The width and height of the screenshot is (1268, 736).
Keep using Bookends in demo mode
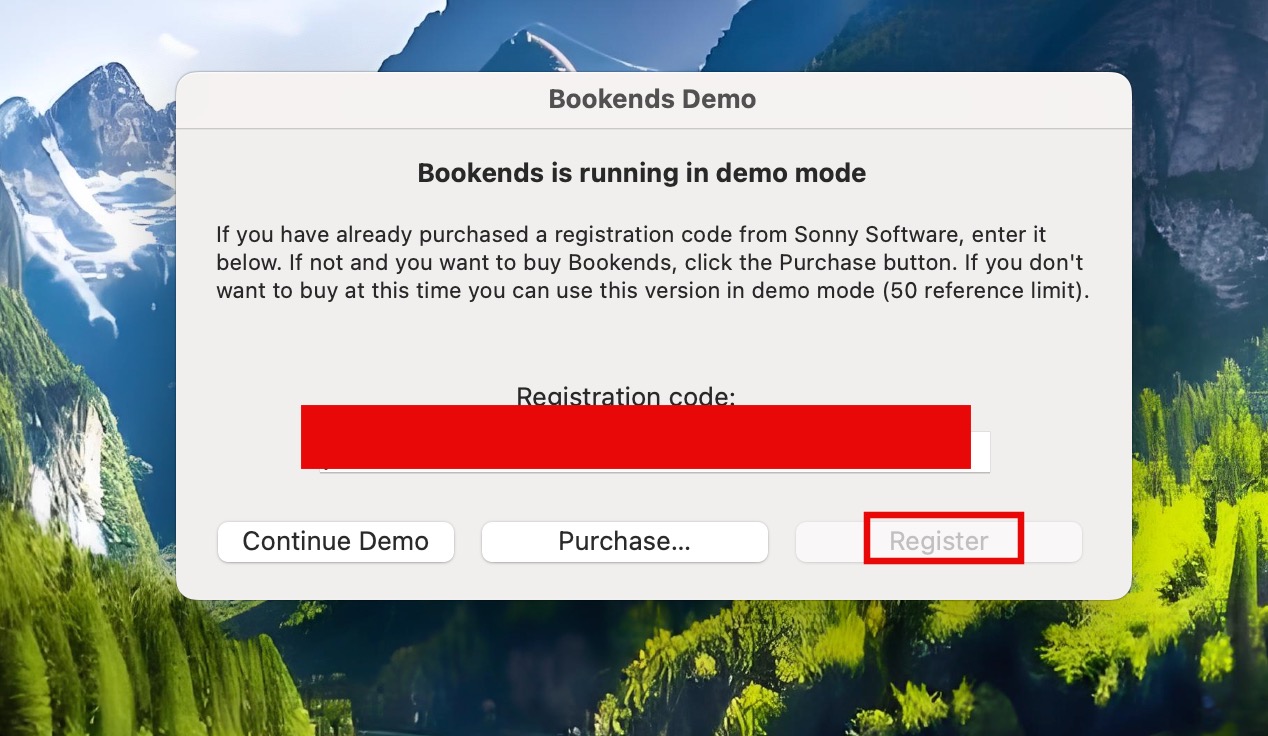335,541
